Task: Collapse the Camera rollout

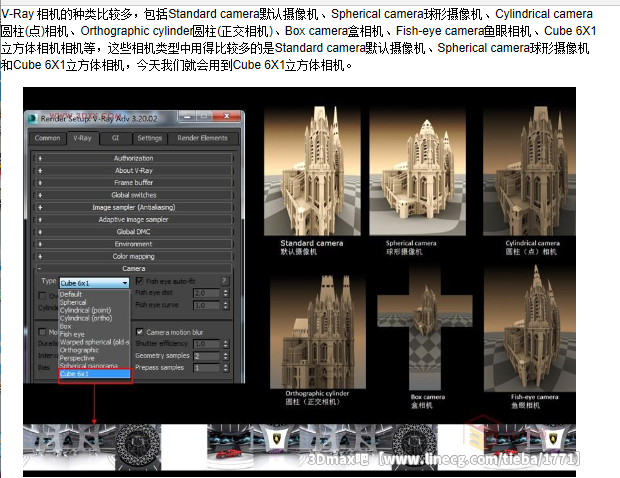Action: pos(134,268)
